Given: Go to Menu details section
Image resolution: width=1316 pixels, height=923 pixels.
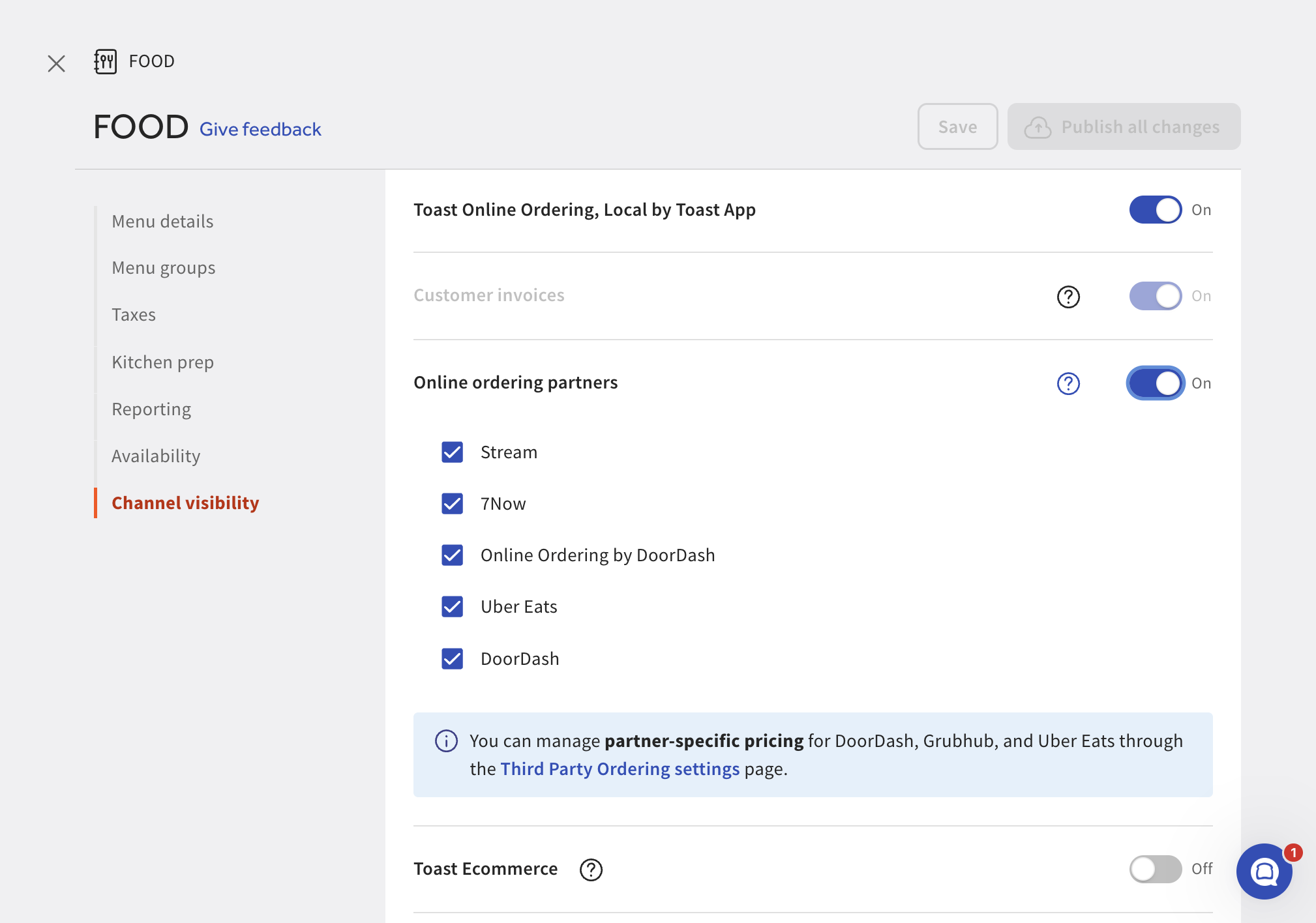Looking at the screenshot, I should pos(162,222).
